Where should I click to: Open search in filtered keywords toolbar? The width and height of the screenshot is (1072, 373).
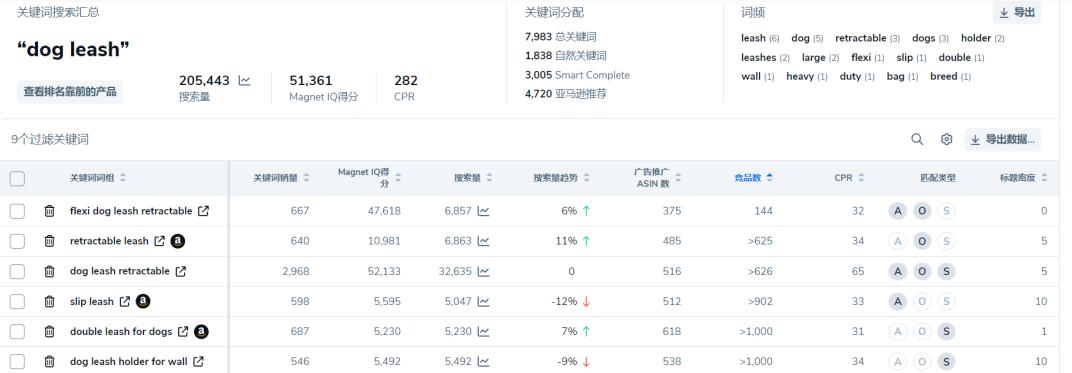click(x=917, y=139)
